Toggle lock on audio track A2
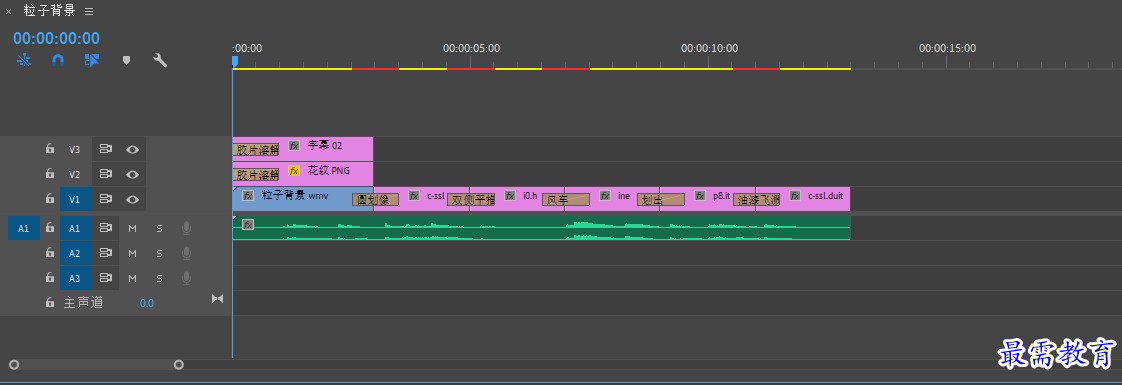Viewport: 1122px width, 385px height. (x=49, y=253)
